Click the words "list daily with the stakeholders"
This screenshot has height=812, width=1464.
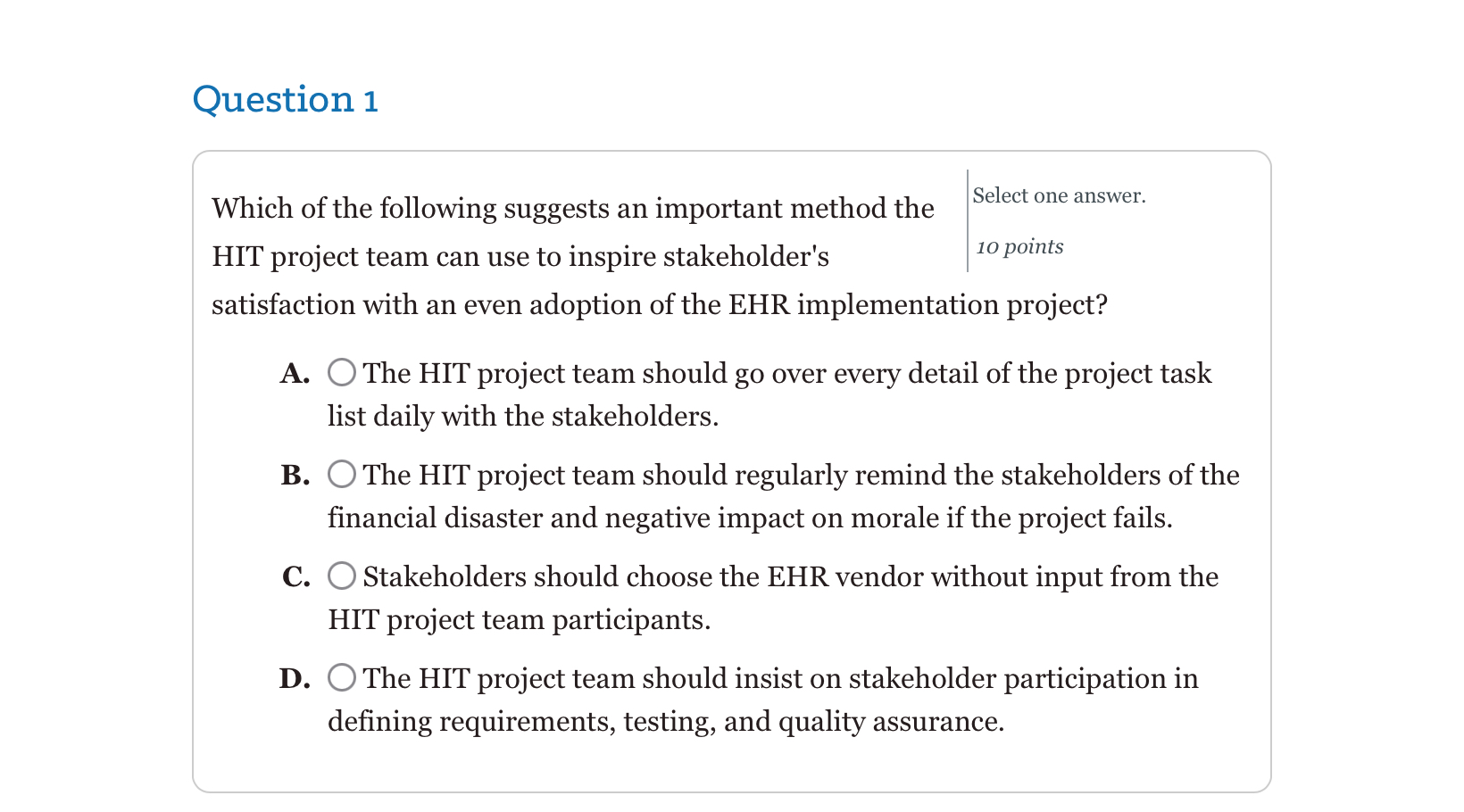[x=522, y=416]
